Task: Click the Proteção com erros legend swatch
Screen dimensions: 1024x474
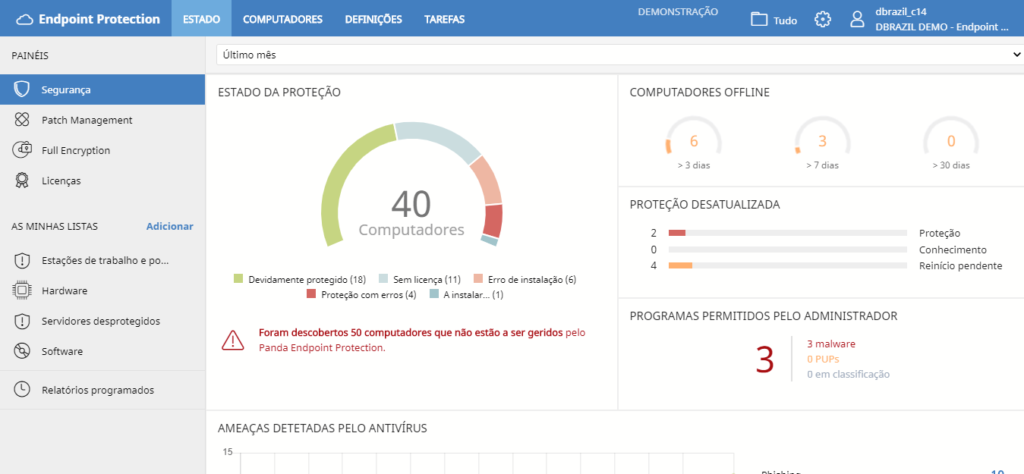Action: 312,294
